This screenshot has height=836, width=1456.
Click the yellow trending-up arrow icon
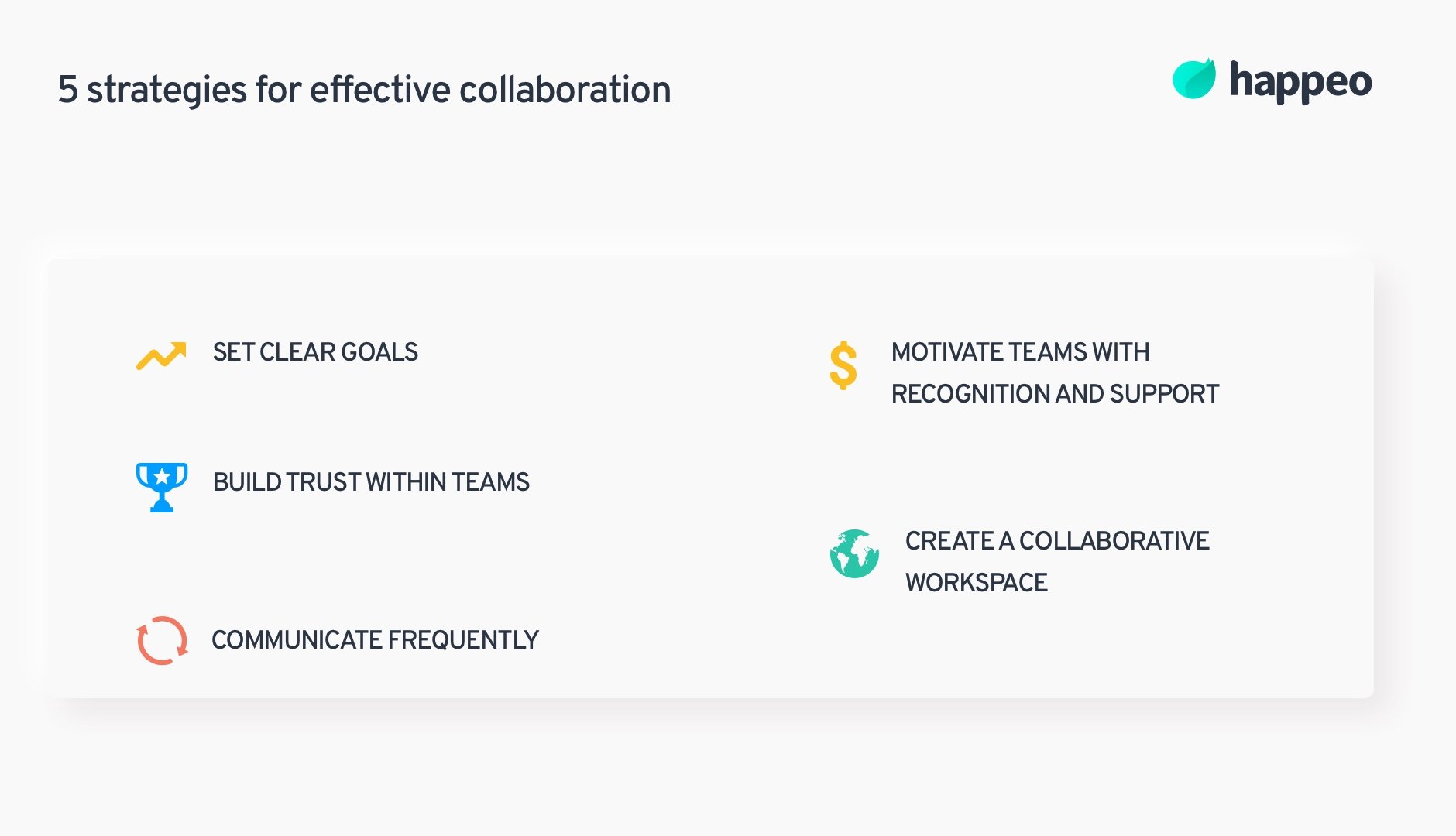click(161, 355)
